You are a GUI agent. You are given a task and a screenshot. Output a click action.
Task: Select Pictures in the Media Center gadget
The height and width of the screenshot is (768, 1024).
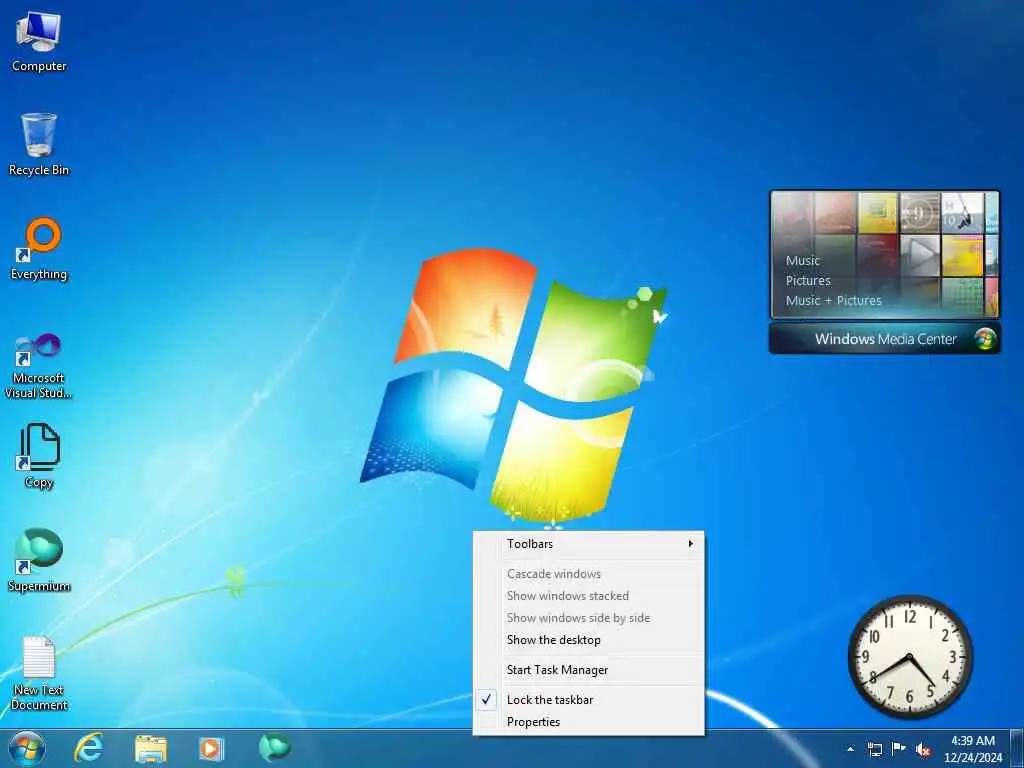pyautogui.click(x=808, y=281)
